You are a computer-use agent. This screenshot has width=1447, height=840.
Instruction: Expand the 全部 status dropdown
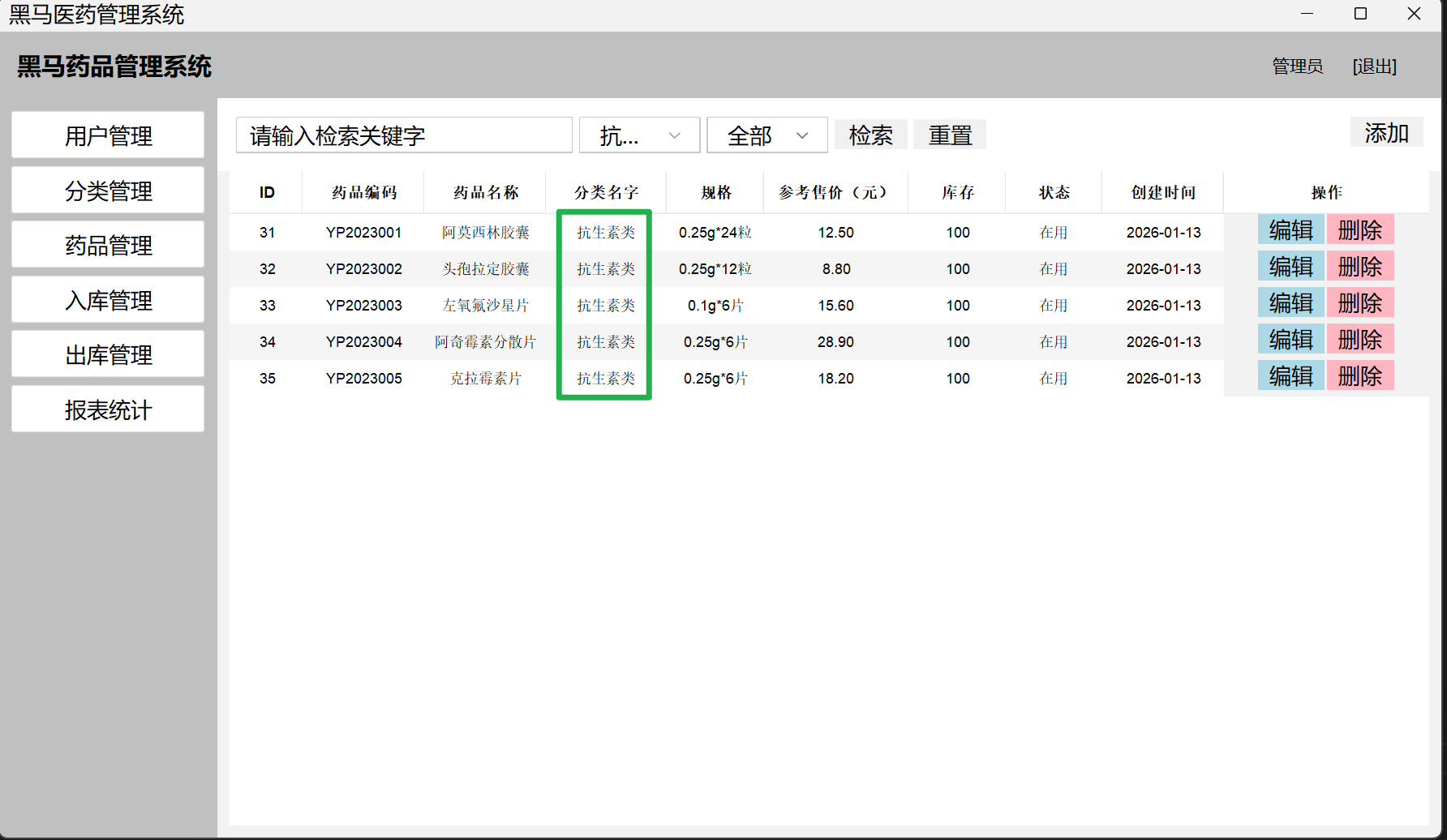[x=766, y=135]
